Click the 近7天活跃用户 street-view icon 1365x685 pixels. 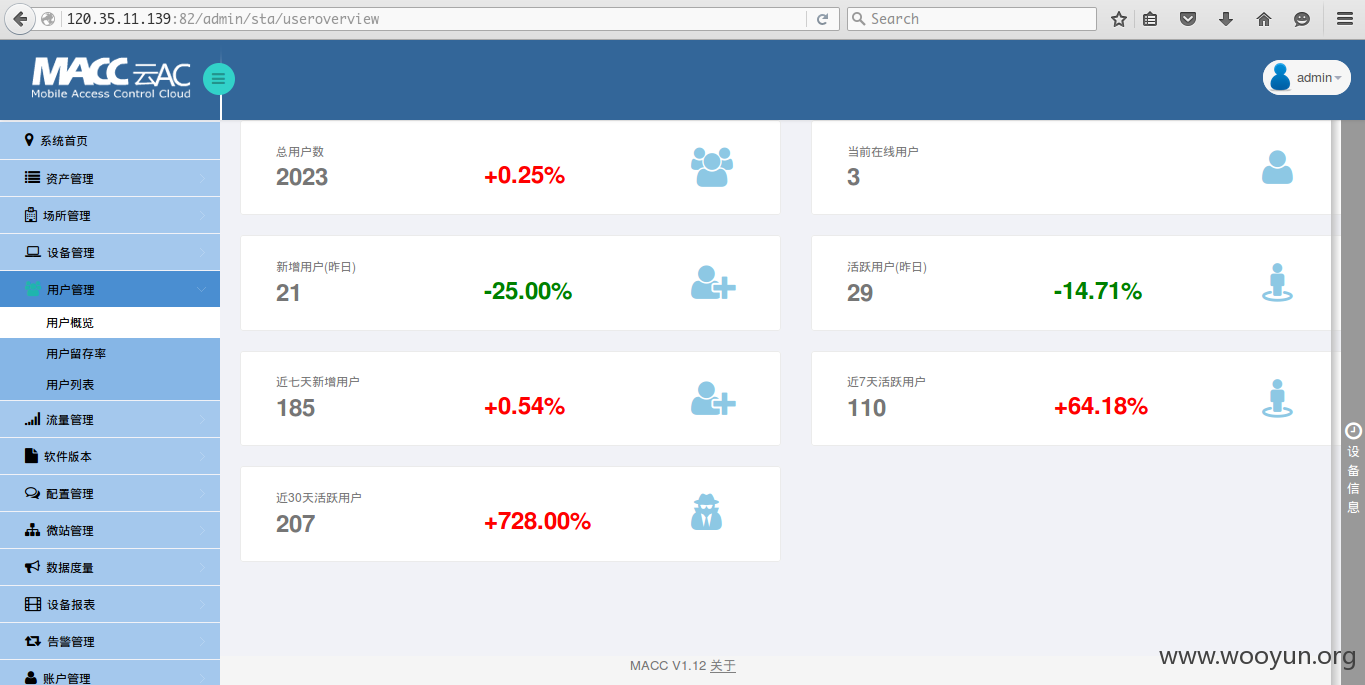point(1277,398)
